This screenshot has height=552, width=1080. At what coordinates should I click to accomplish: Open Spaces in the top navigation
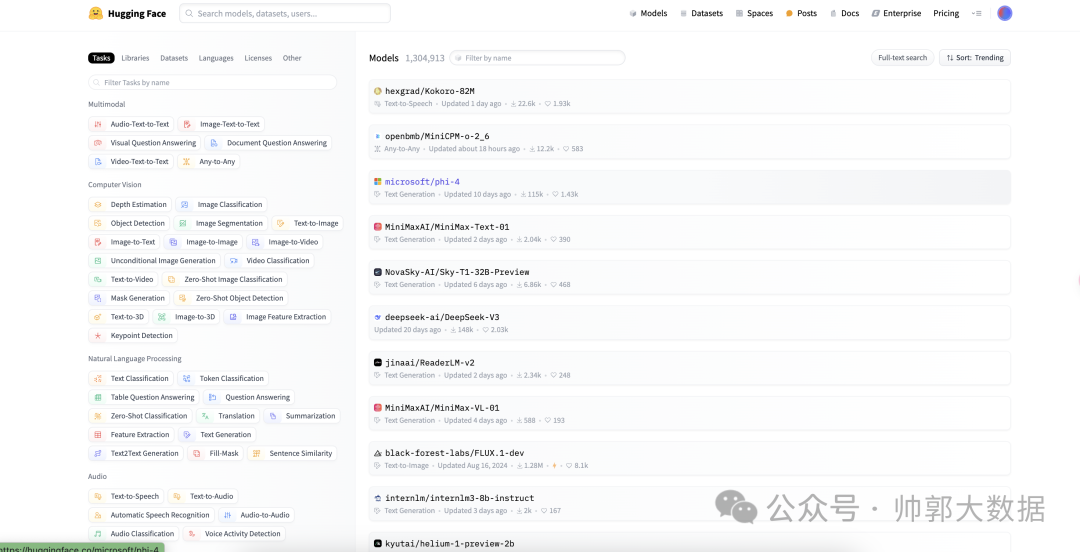point(754,13)
